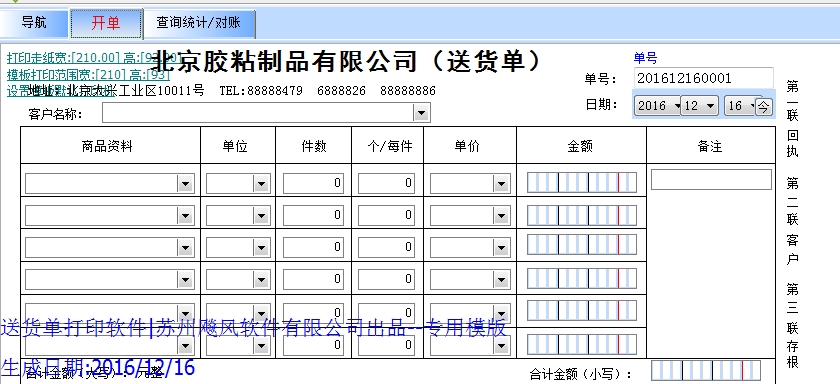Open the first row 单位 unit dropdown

[261, 184]
